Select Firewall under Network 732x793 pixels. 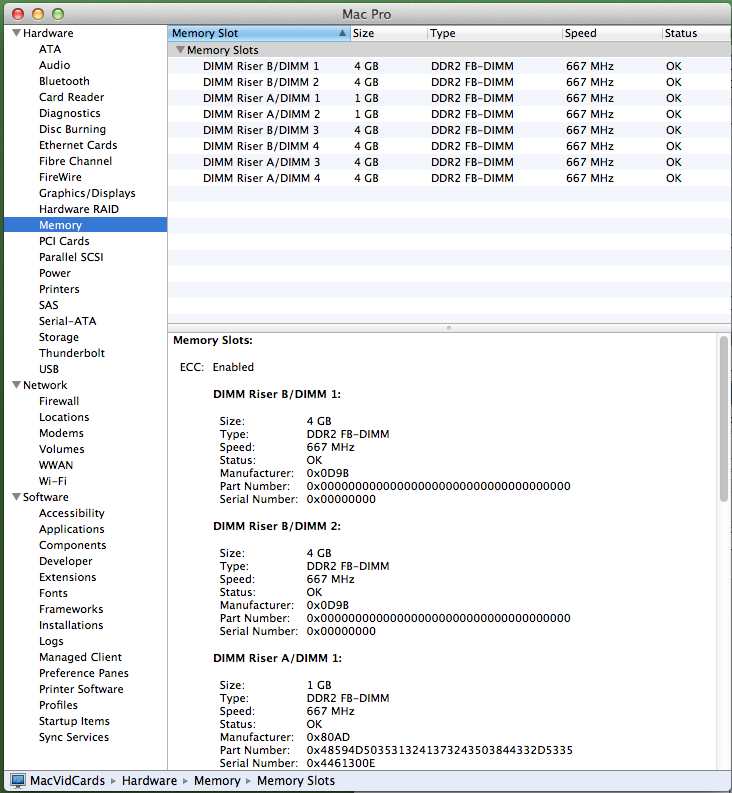click(x=59, y=401)
